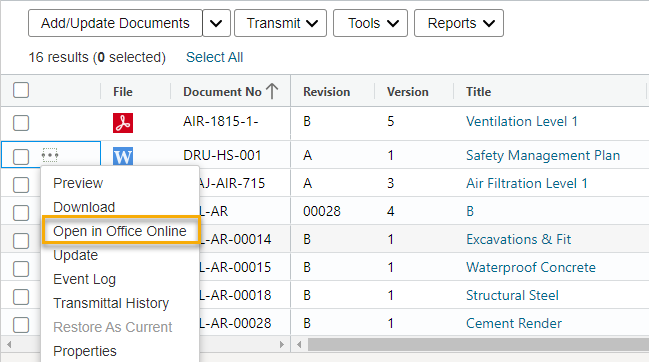
Task: Click the Select All link
Action: click(x=214, y=57)
